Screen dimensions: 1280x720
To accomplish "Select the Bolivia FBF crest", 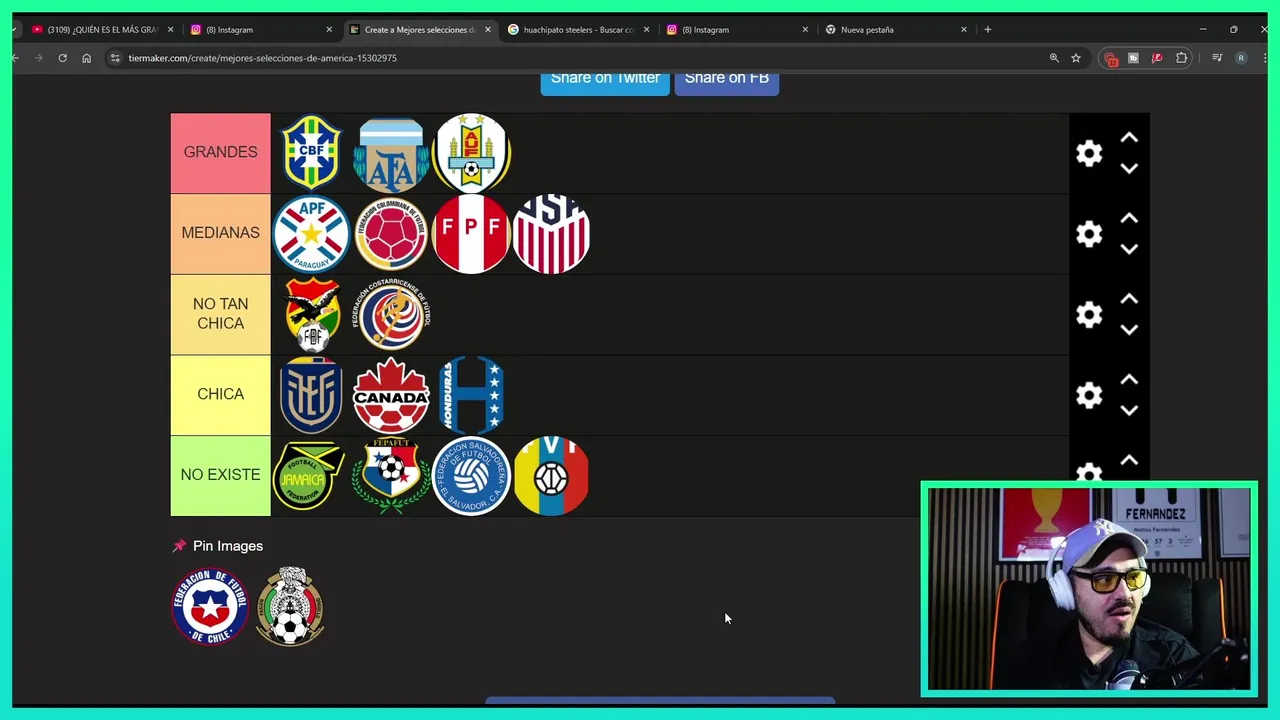I will click(x=311, y=314).
